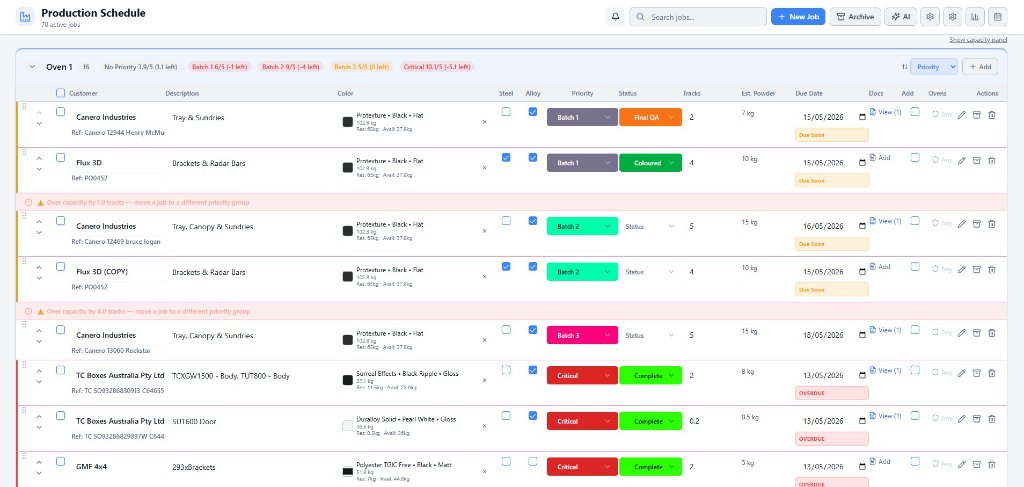Clear color on SUT600 Door row
The height and width of the screenshot is (487, 1024).
coord(484,426)
